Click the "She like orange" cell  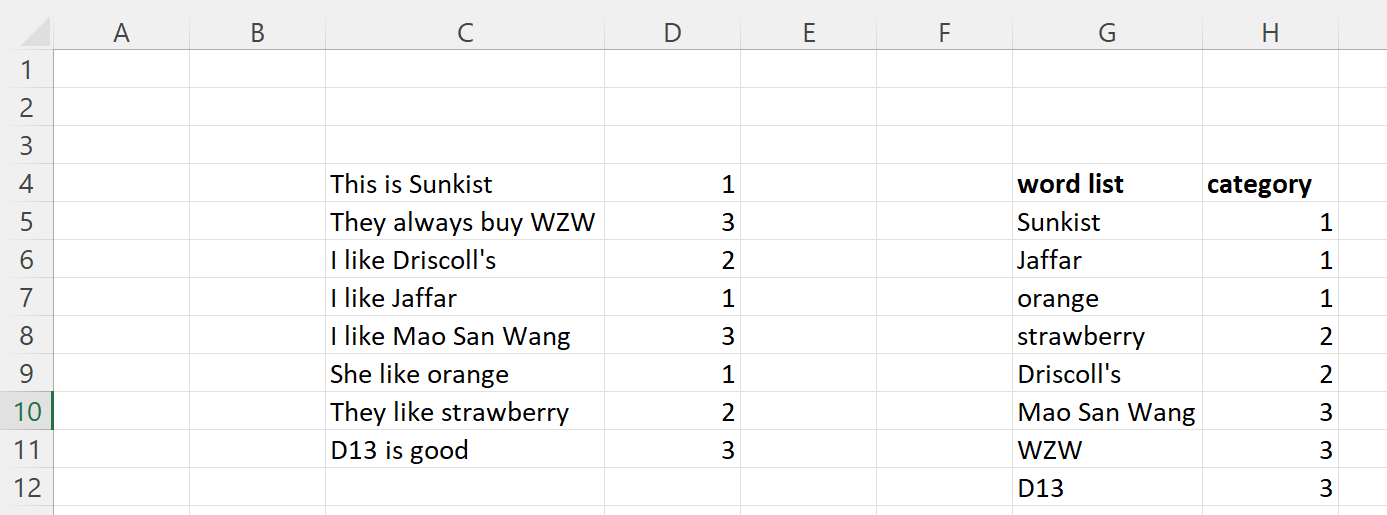(465, 374)
